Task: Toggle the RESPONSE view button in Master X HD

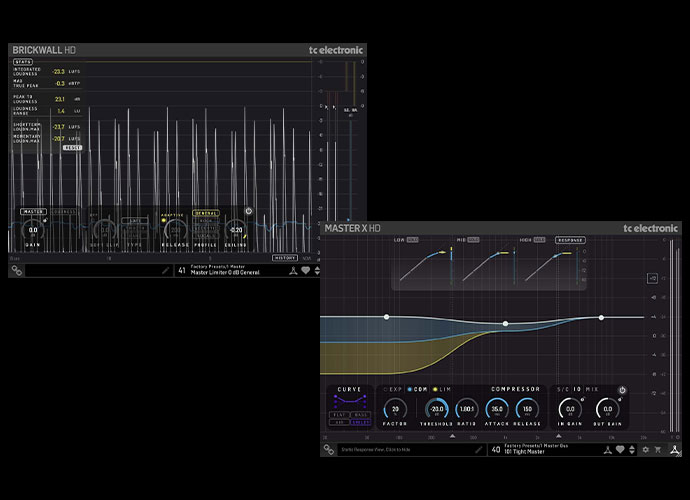Action: pyautogui.click(x=570, y=240)
